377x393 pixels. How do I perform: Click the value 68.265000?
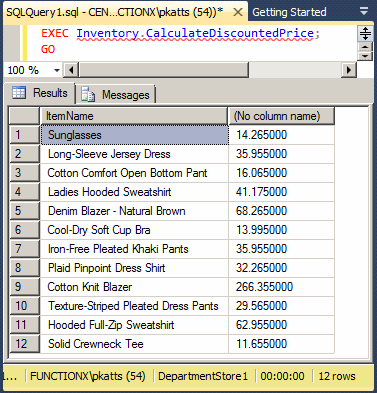(262, 211)
